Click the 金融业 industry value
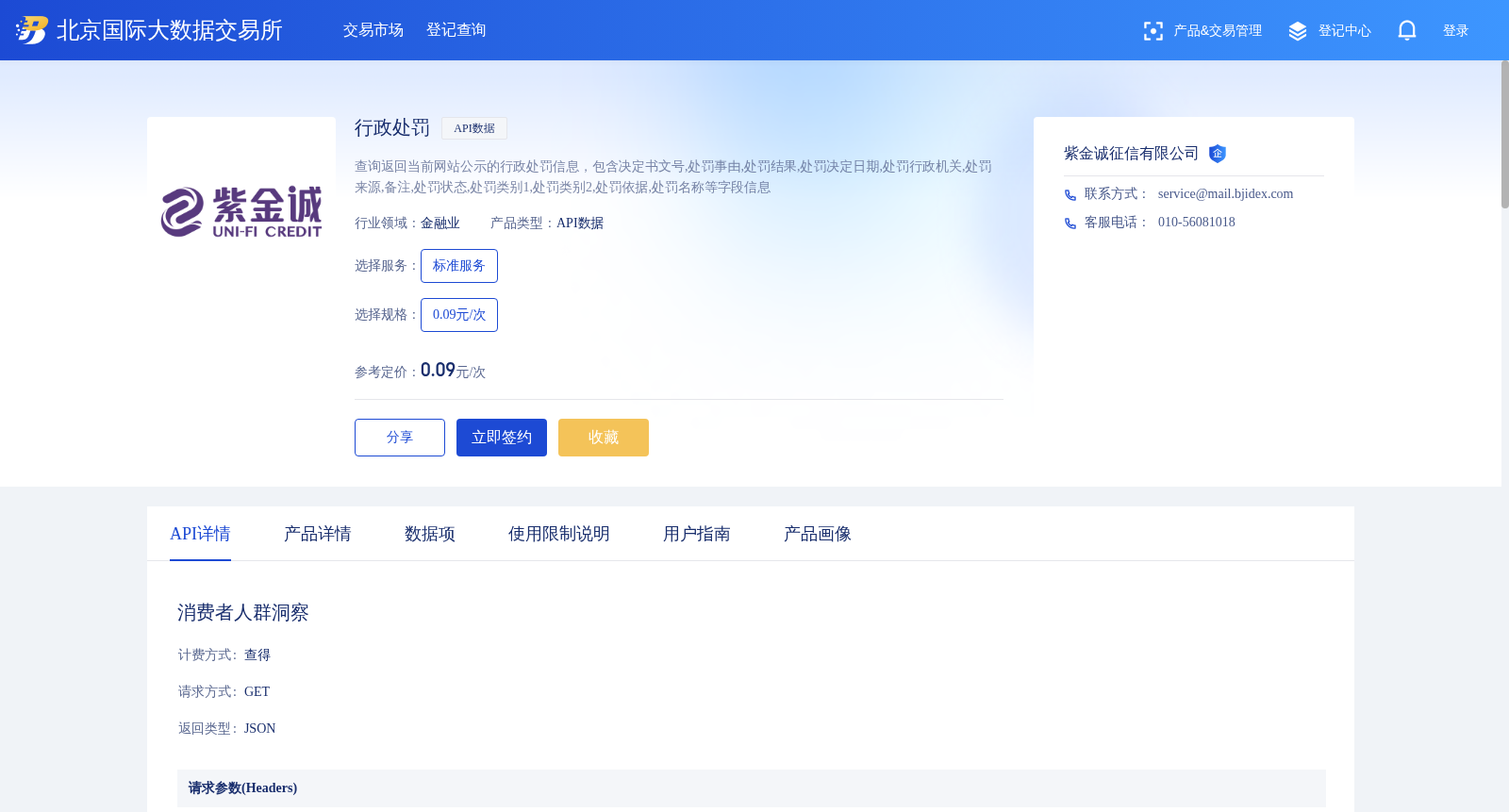 click(440, 224)
